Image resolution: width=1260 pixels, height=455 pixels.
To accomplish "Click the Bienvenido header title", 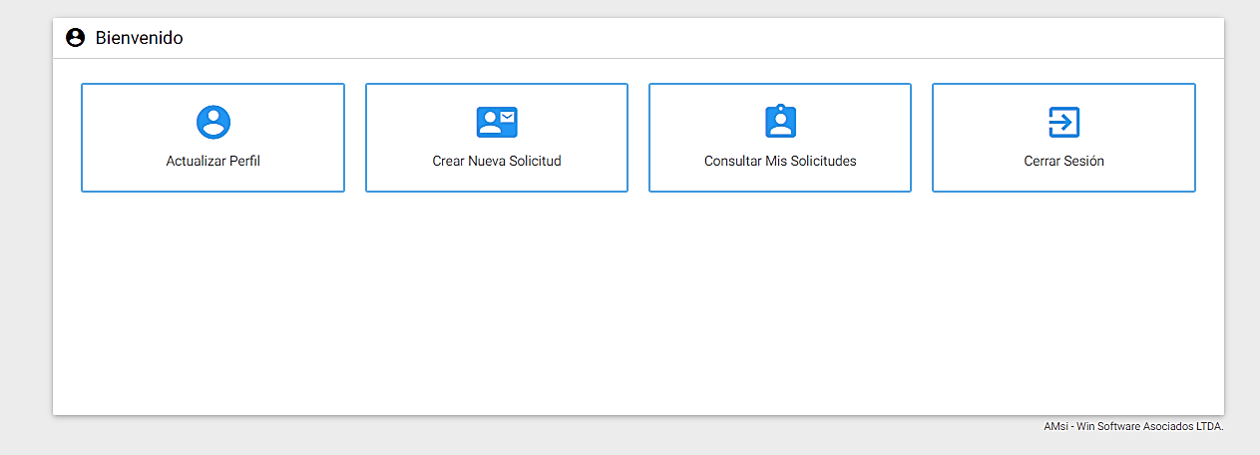I will (x=139, y=38).
